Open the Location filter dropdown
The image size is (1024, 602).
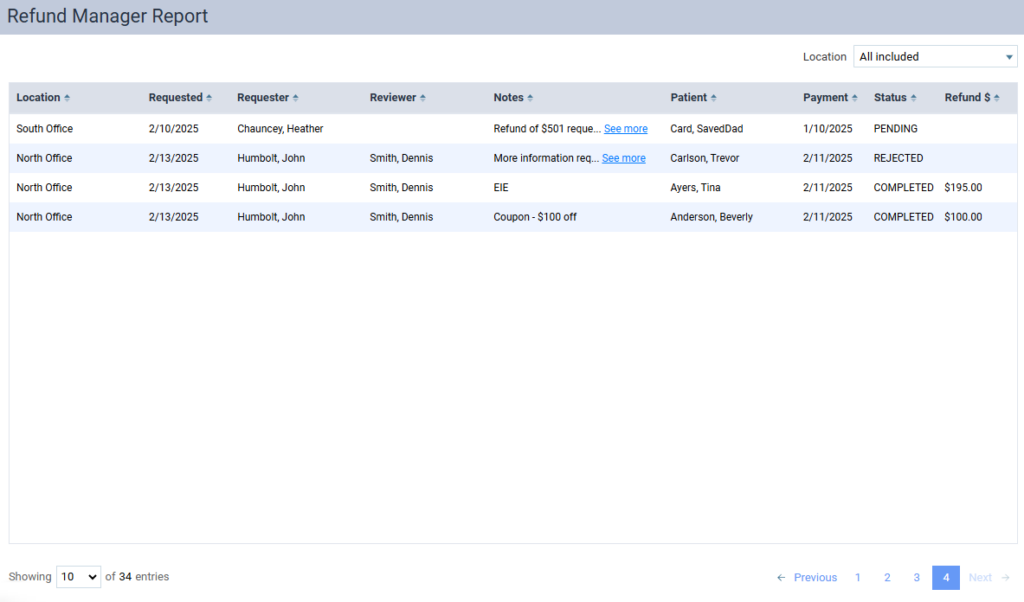[x=935, y=57]
